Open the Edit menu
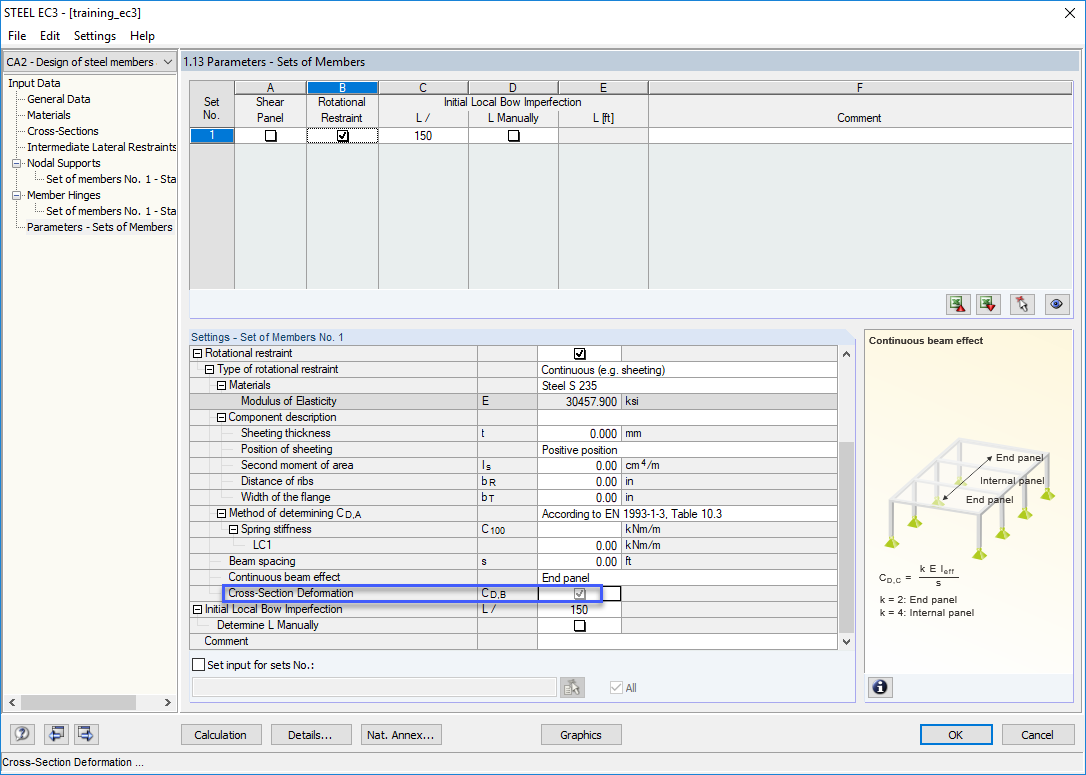1086x775 pixels. (x=50, y=36)
